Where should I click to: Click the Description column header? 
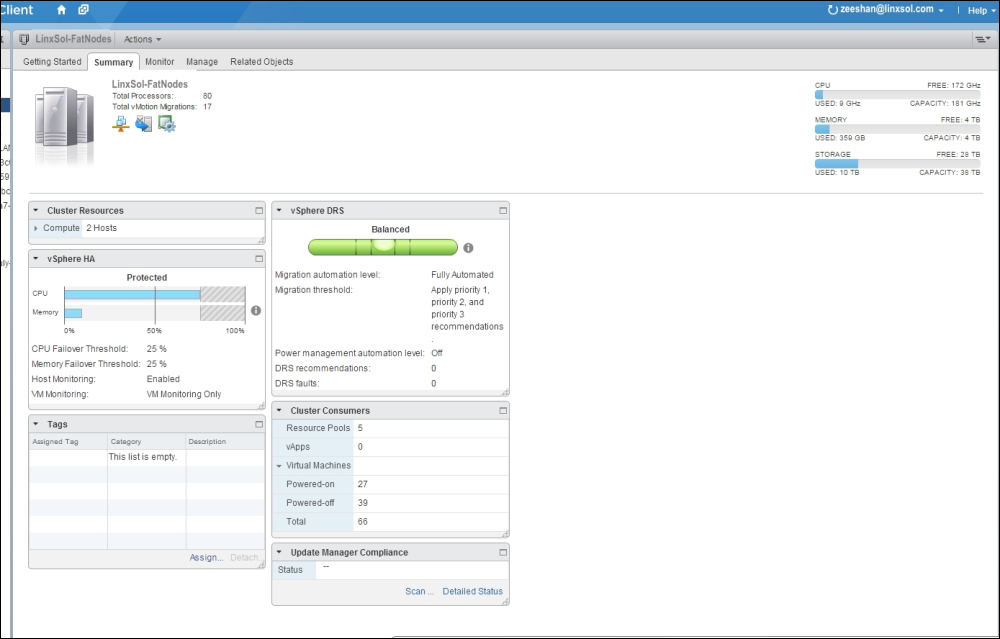tap(225, 441)
